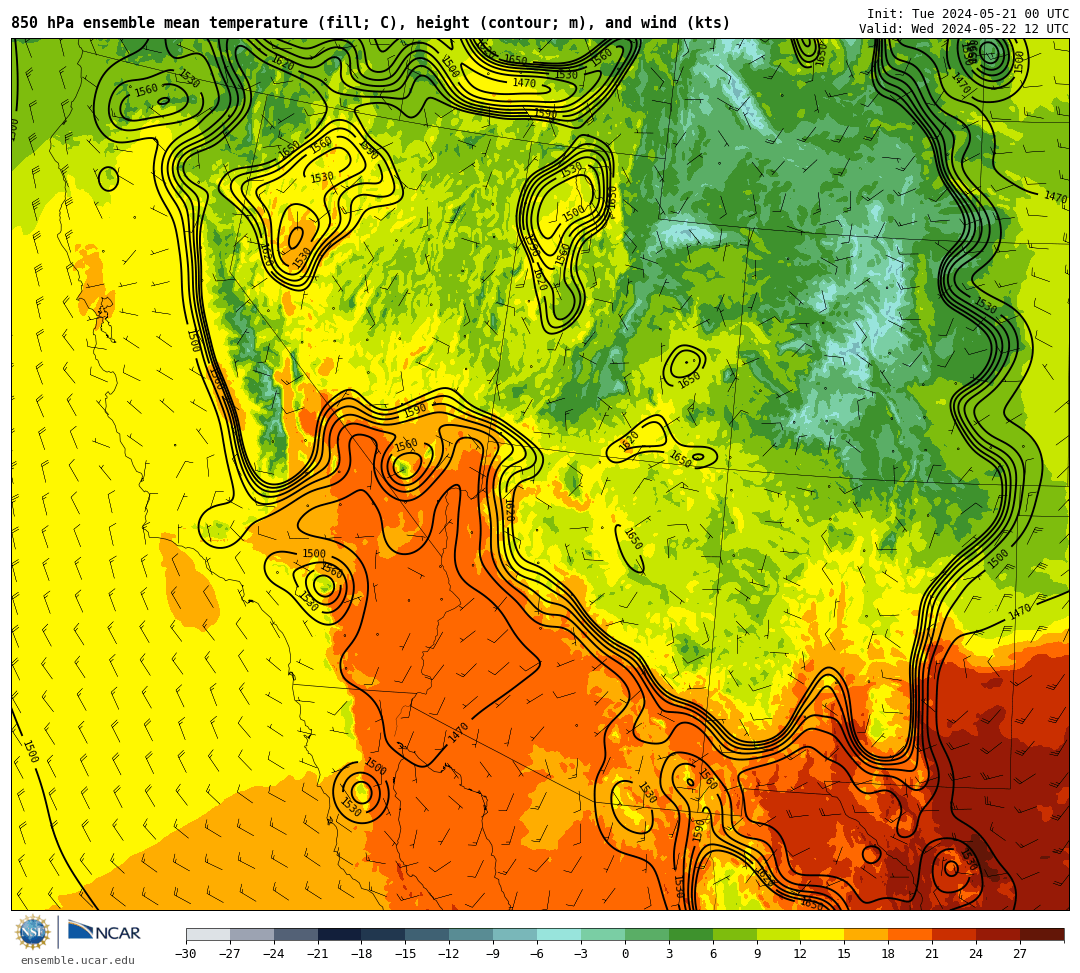Viewport: 1080px width, 973px height.
Task: Pick the dark green 3 to 6 swatch
Action: tap(691, 934)
